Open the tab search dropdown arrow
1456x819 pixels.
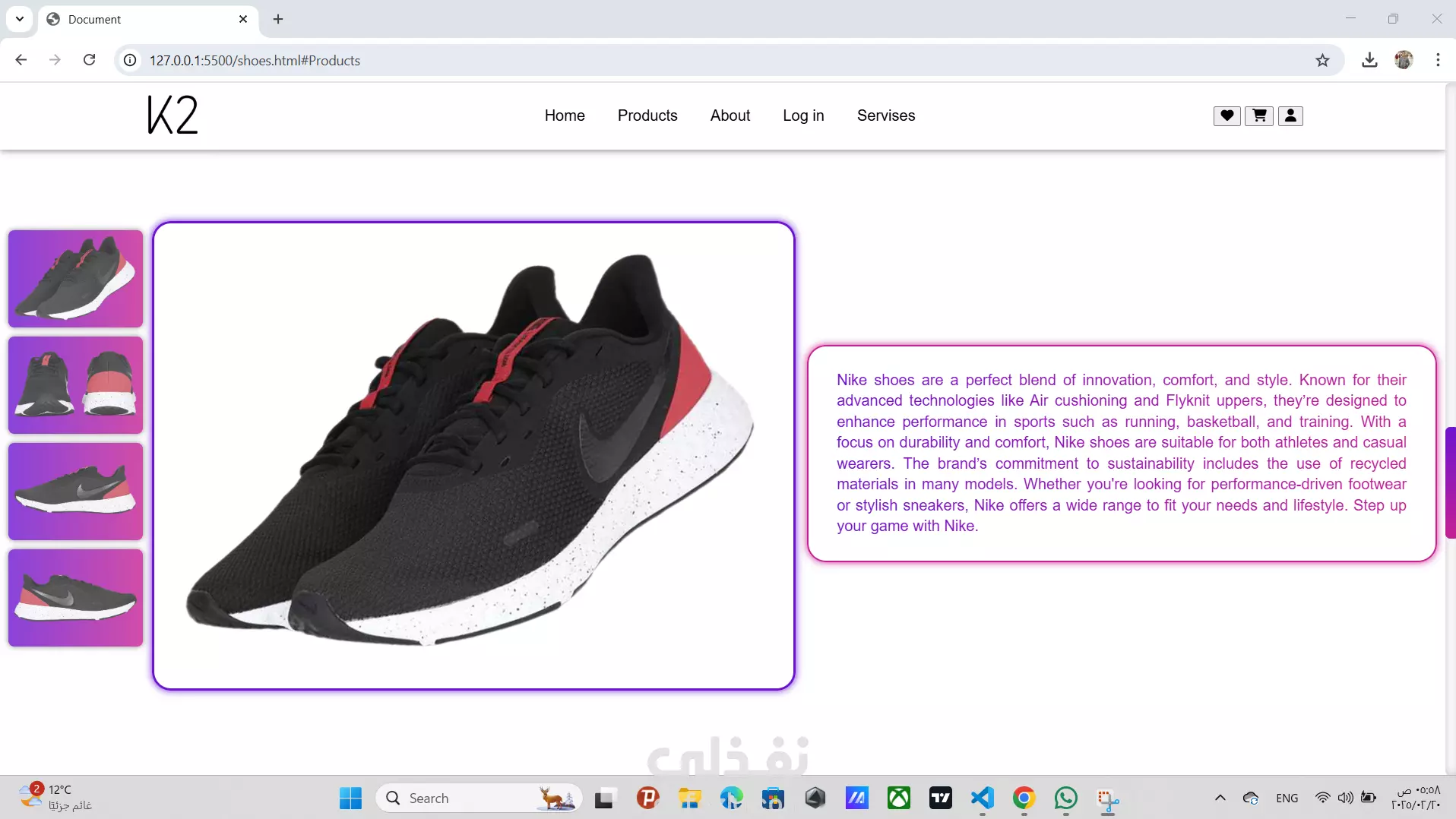pyautogui.click(x=20, y=19)
